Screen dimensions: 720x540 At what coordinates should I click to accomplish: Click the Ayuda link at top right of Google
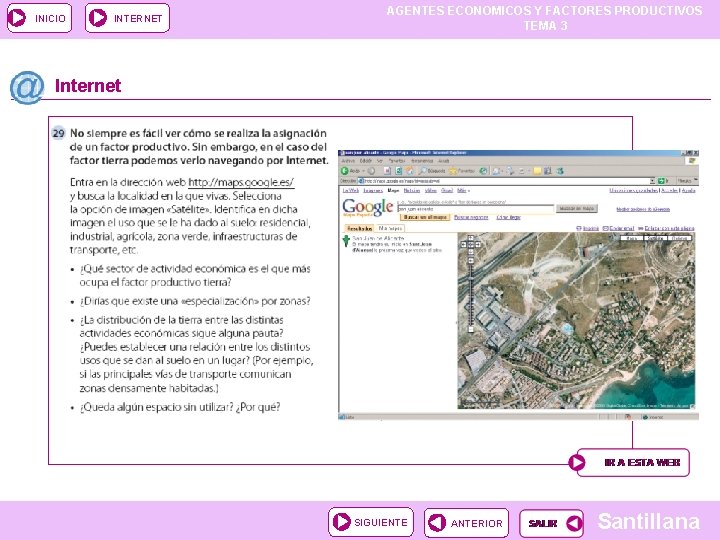click(688, 191)
